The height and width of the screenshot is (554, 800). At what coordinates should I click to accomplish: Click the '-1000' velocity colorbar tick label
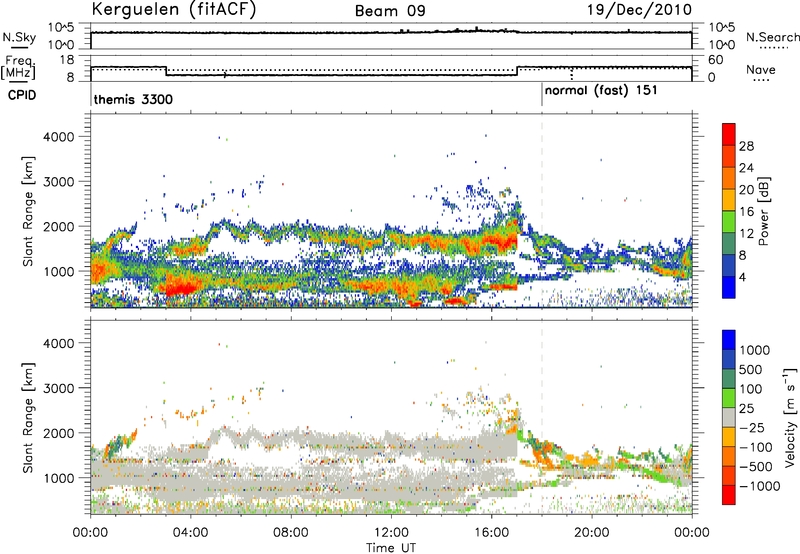coord(759,486)
